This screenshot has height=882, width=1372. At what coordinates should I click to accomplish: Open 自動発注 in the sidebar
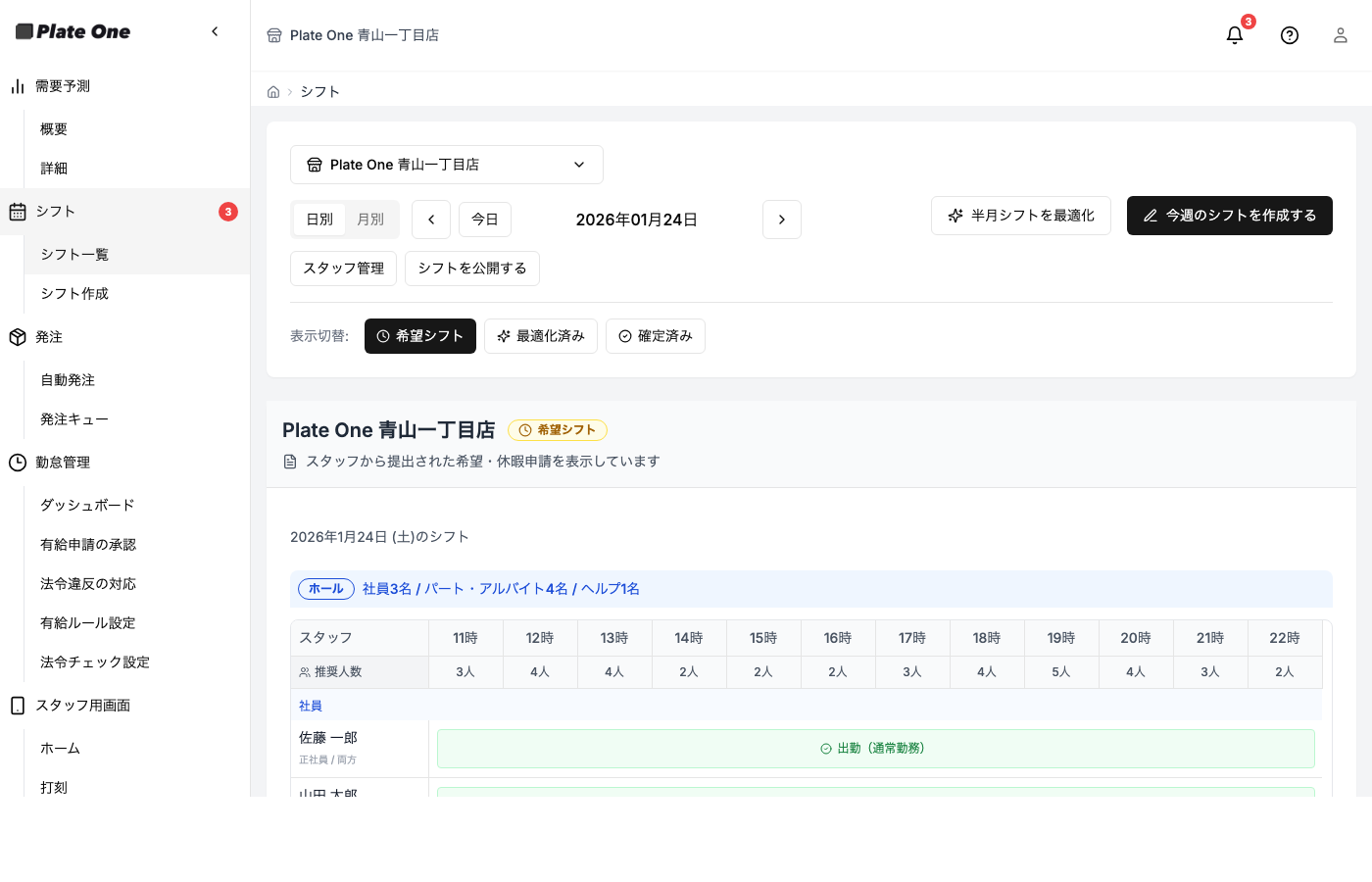pyautogui.click(x=68, y=380)
